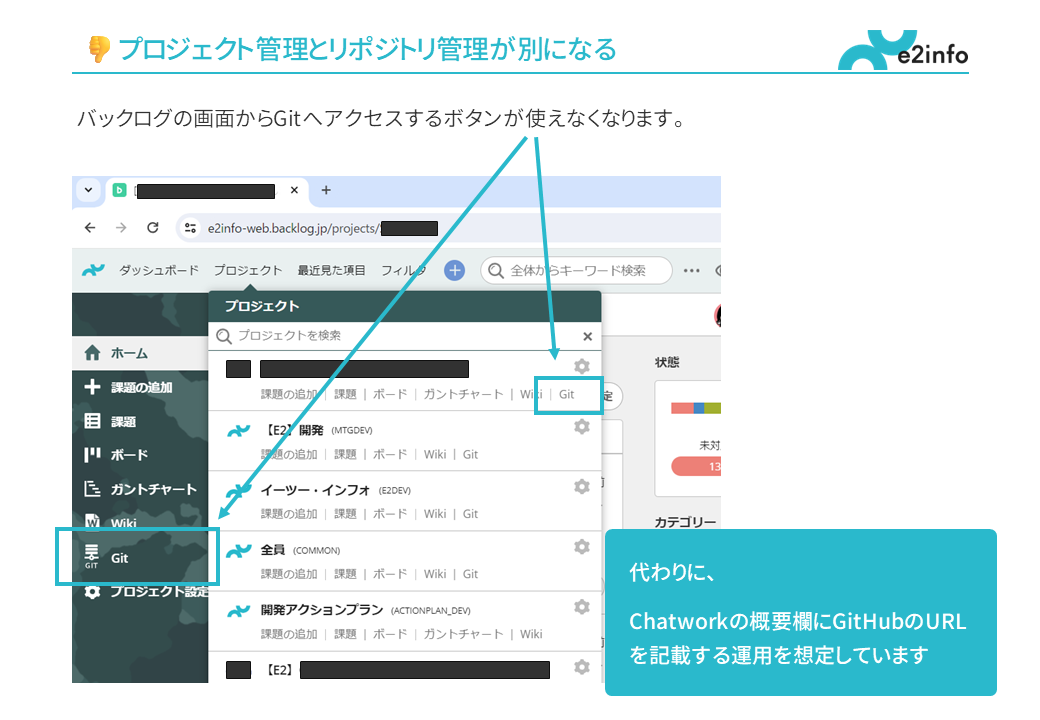Select 最近見た項目 in the top navigation
This screenshot has height=720, width=1040.
(x=331, y=270)
